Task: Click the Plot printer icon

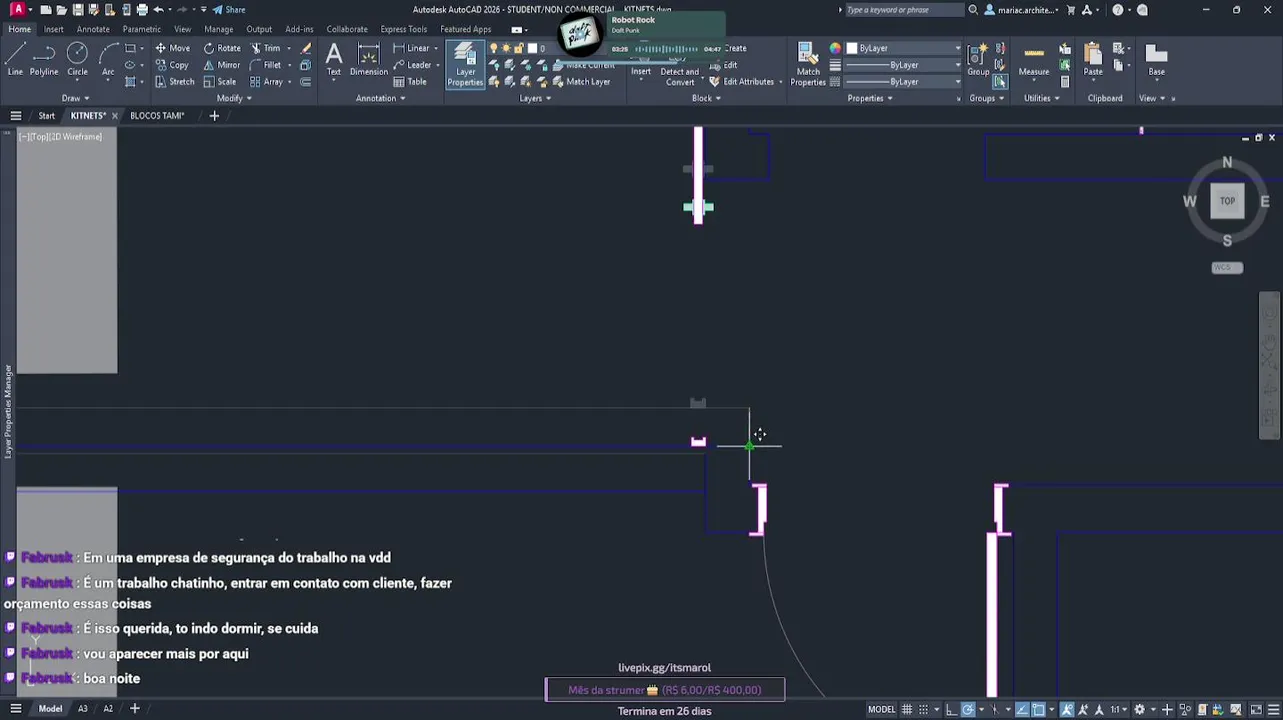Action: click(x=142, y=10)
